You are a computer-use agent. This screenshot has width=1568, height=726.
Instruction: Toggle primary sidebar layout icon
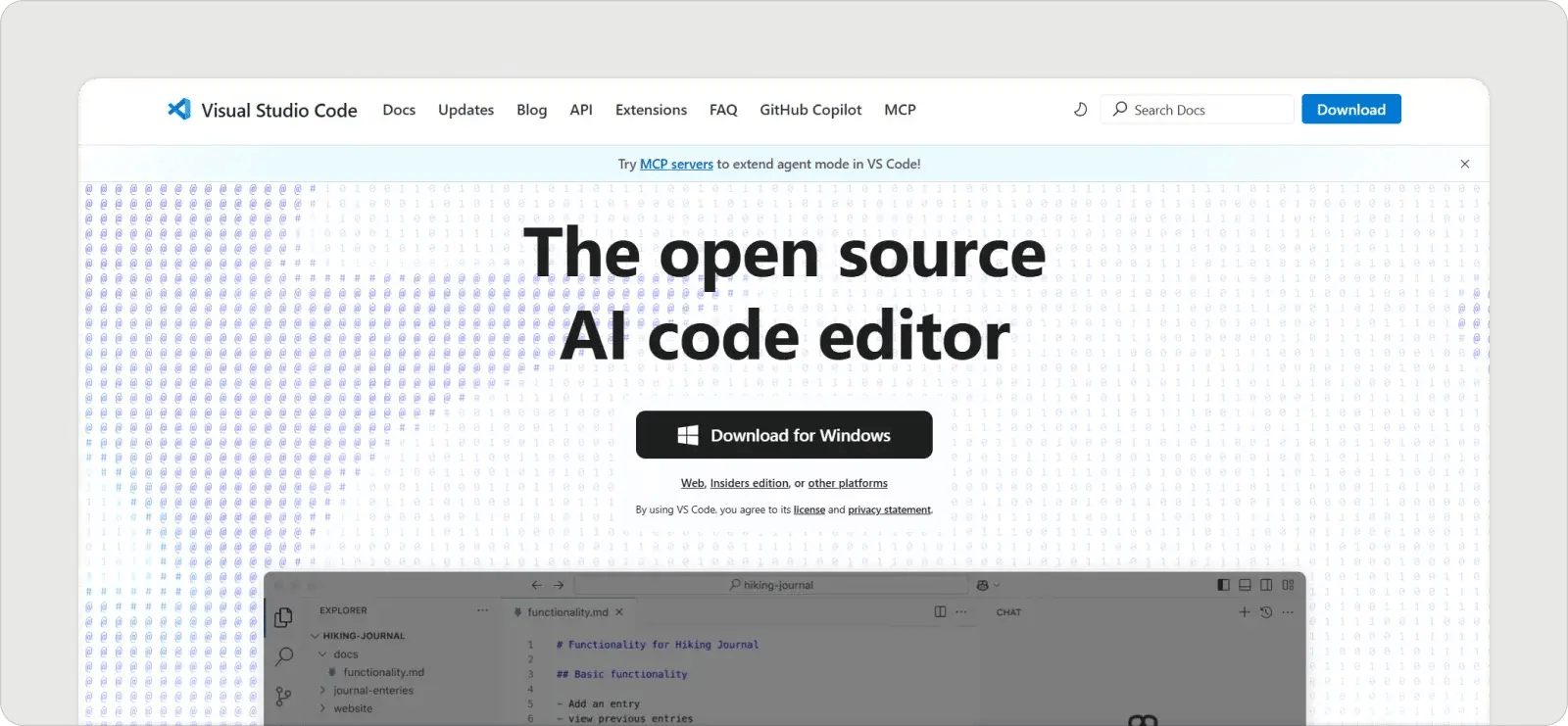[1223, 585]
